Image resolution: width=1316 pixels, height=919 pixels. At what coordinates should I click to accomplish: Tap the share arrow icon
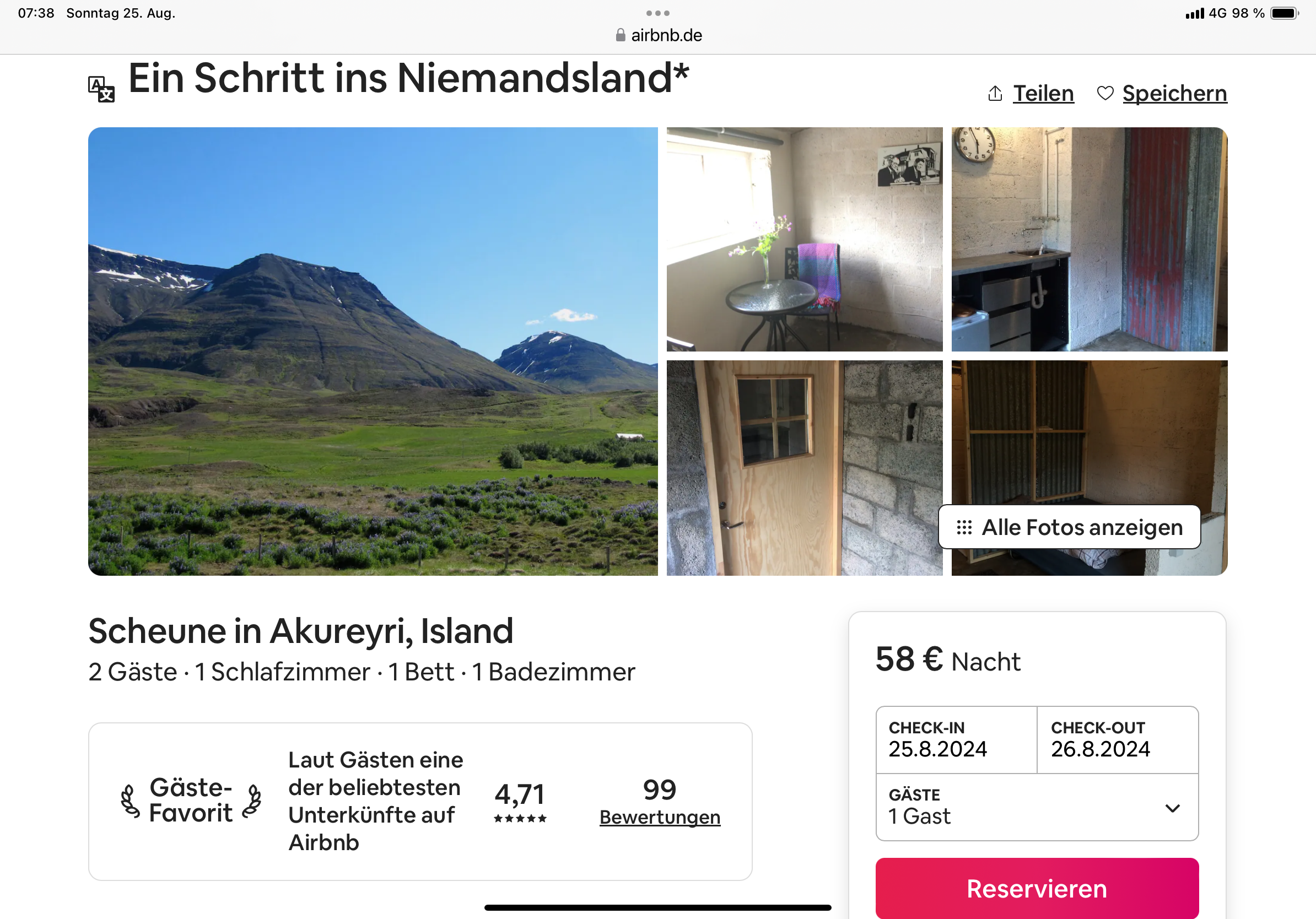(x=995, y=94)
